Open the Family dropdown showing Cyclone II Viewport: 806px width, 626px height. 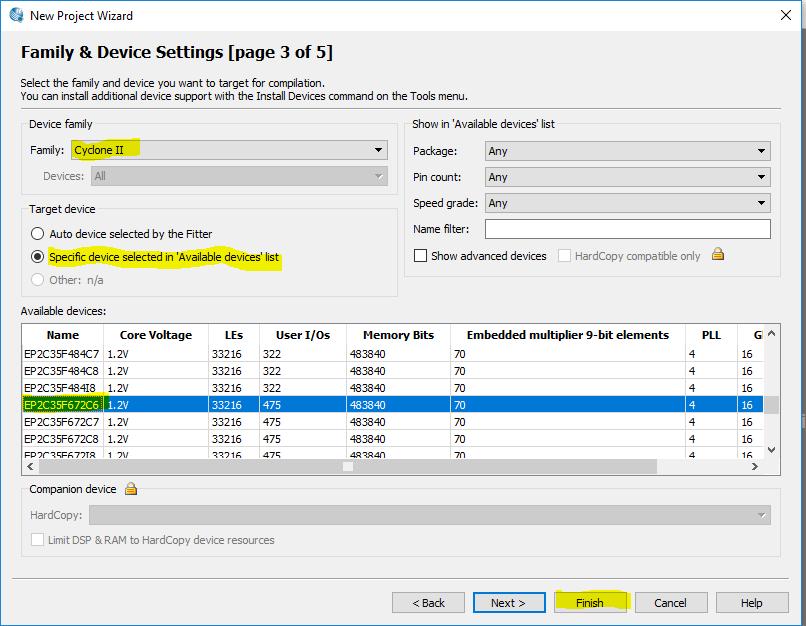229,150
